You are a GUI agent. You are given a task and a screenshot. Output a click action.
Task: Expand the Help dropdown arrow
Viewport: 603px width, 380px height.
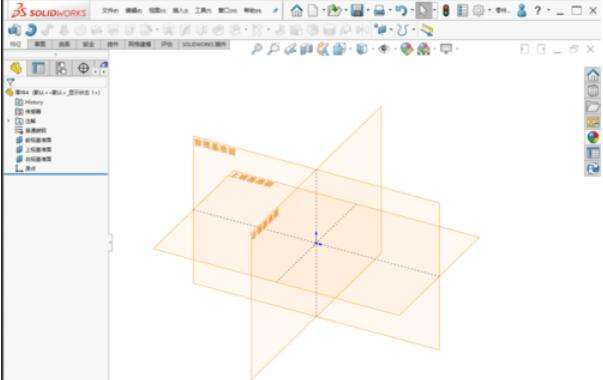tap(548, 11)
